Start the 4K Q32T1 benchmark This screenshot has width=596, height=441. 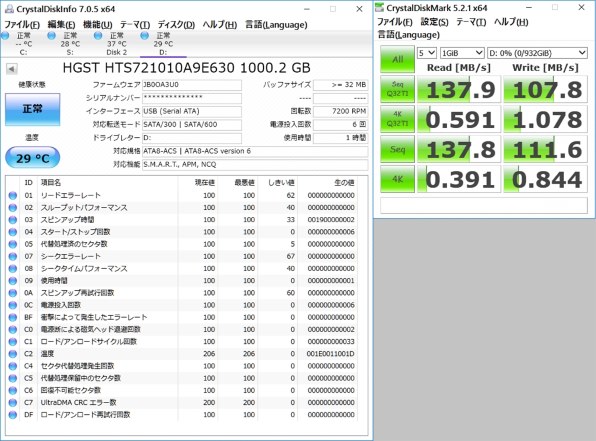click(397, 119)
